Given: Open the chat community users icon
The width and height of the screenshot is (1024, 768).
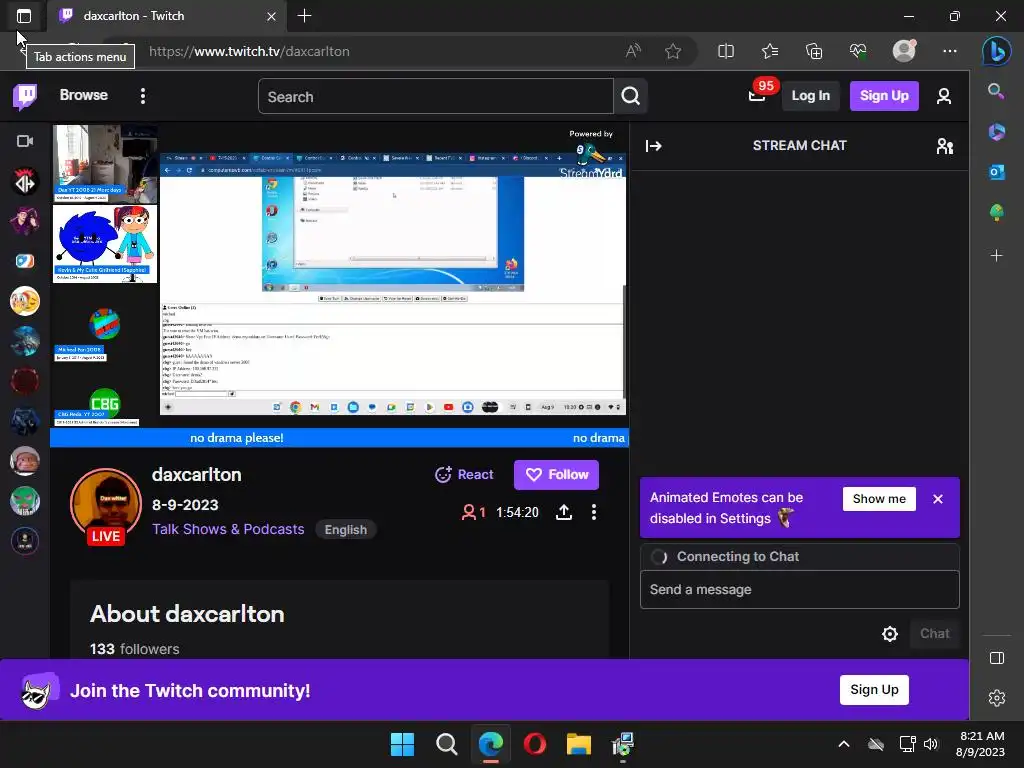Looking at the screenshot, I should (944, 146).
